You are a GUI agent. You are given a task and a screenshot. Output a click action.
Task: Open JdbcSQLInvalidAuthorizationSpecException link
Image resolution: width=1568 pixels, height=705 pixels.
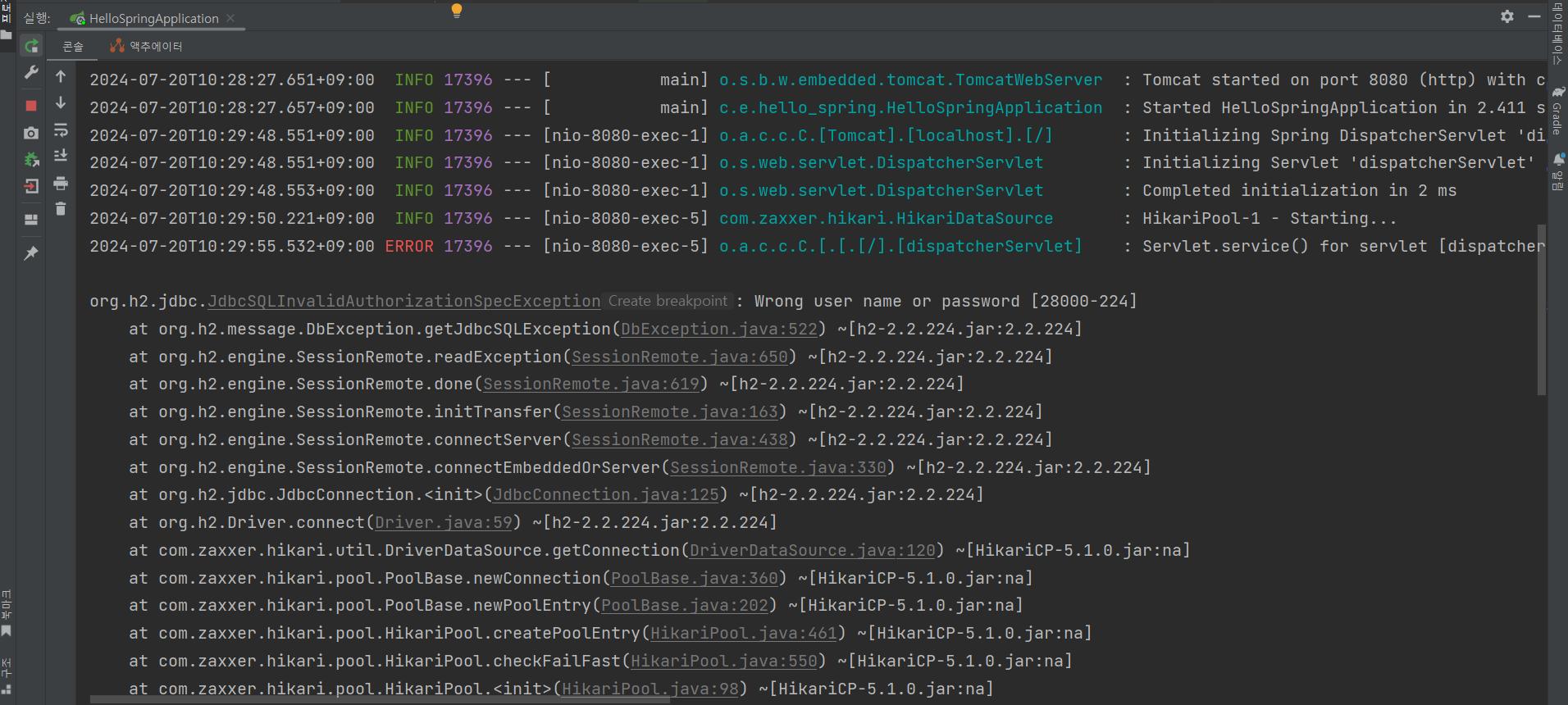tap(403, 302)
